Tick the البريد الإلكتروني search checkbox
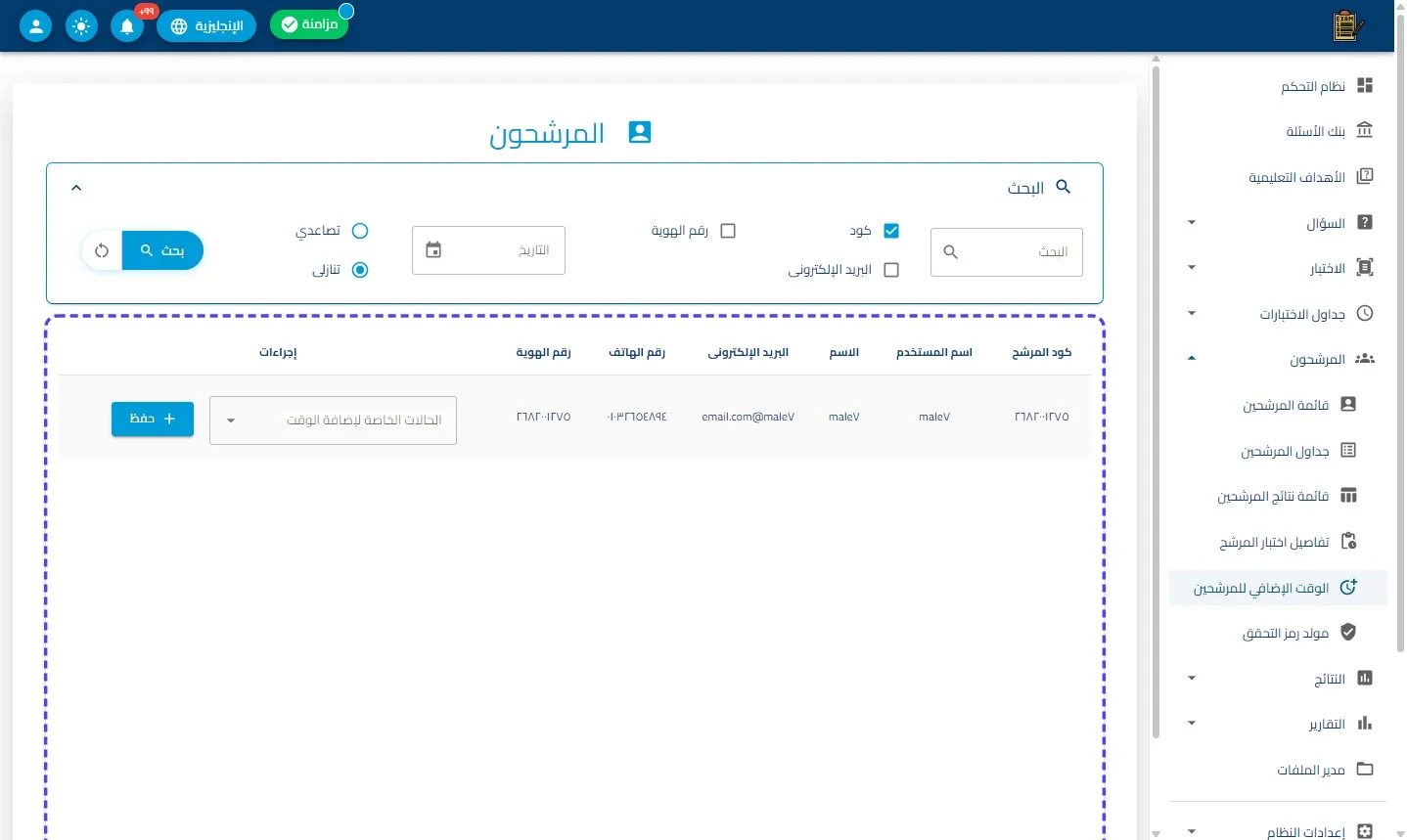Viewport: 1407px width, 840px height. tap(890, 270)
